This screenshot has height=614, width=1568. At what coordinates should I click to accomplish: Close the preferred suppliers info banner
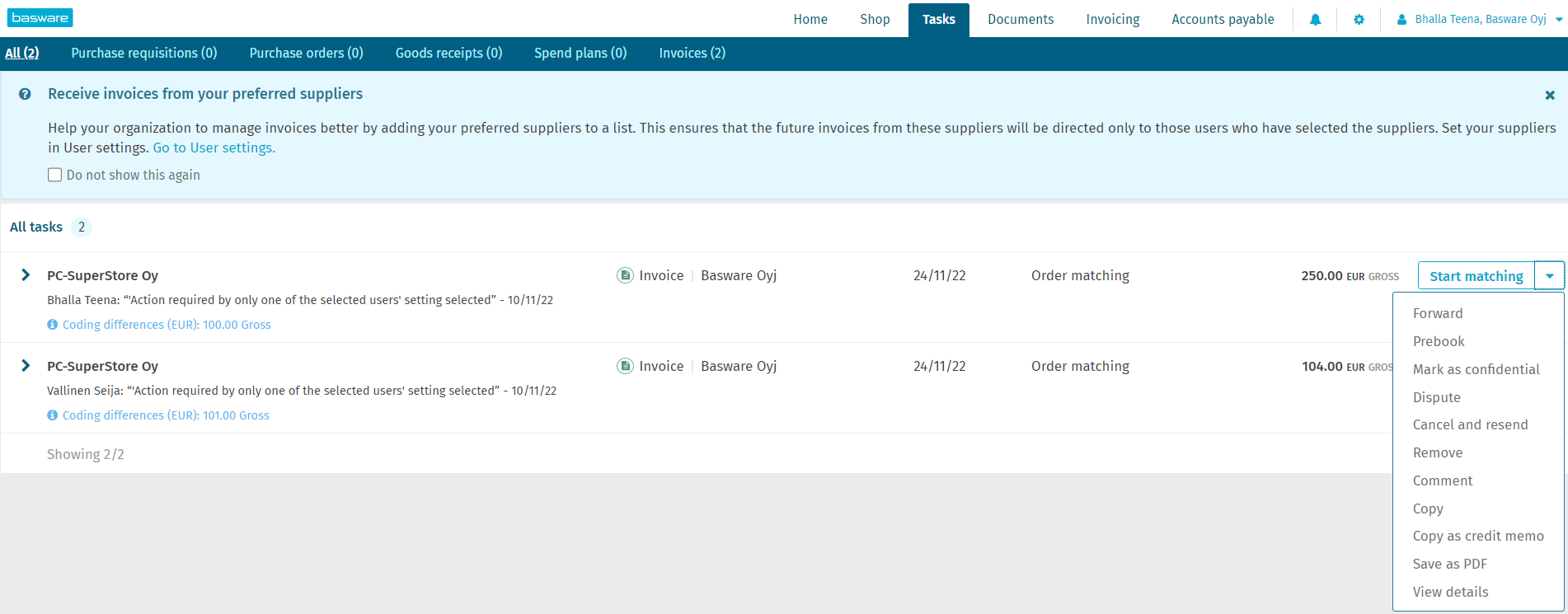(x=1549, y=96)
